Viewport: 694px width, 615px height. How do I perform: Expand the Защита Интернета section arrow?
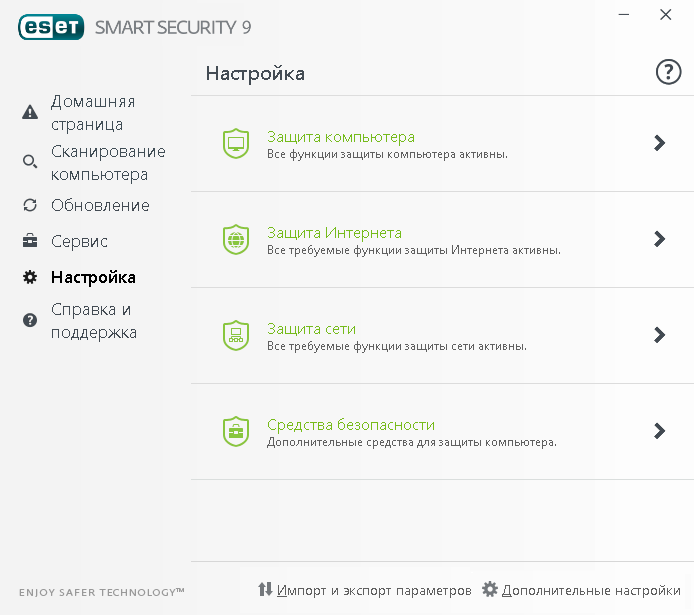[659, 239]
